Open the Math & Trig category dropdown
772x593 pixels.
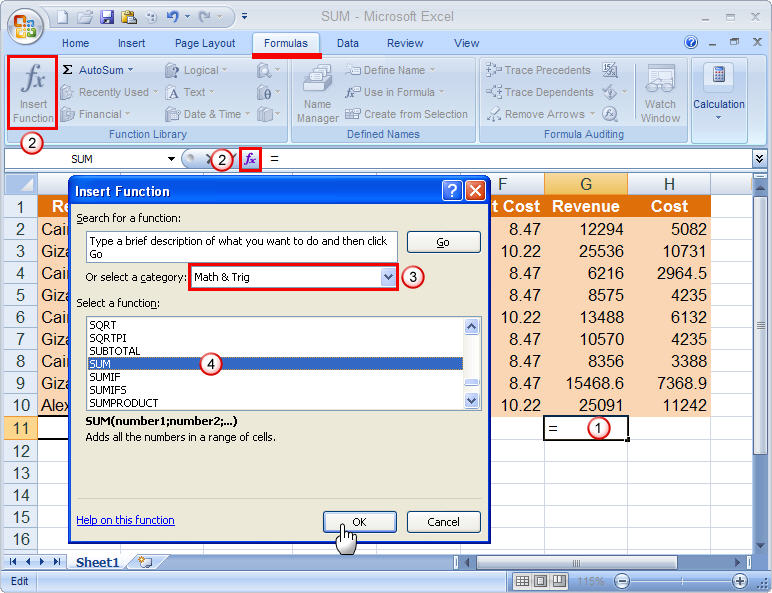click(388, 277)
